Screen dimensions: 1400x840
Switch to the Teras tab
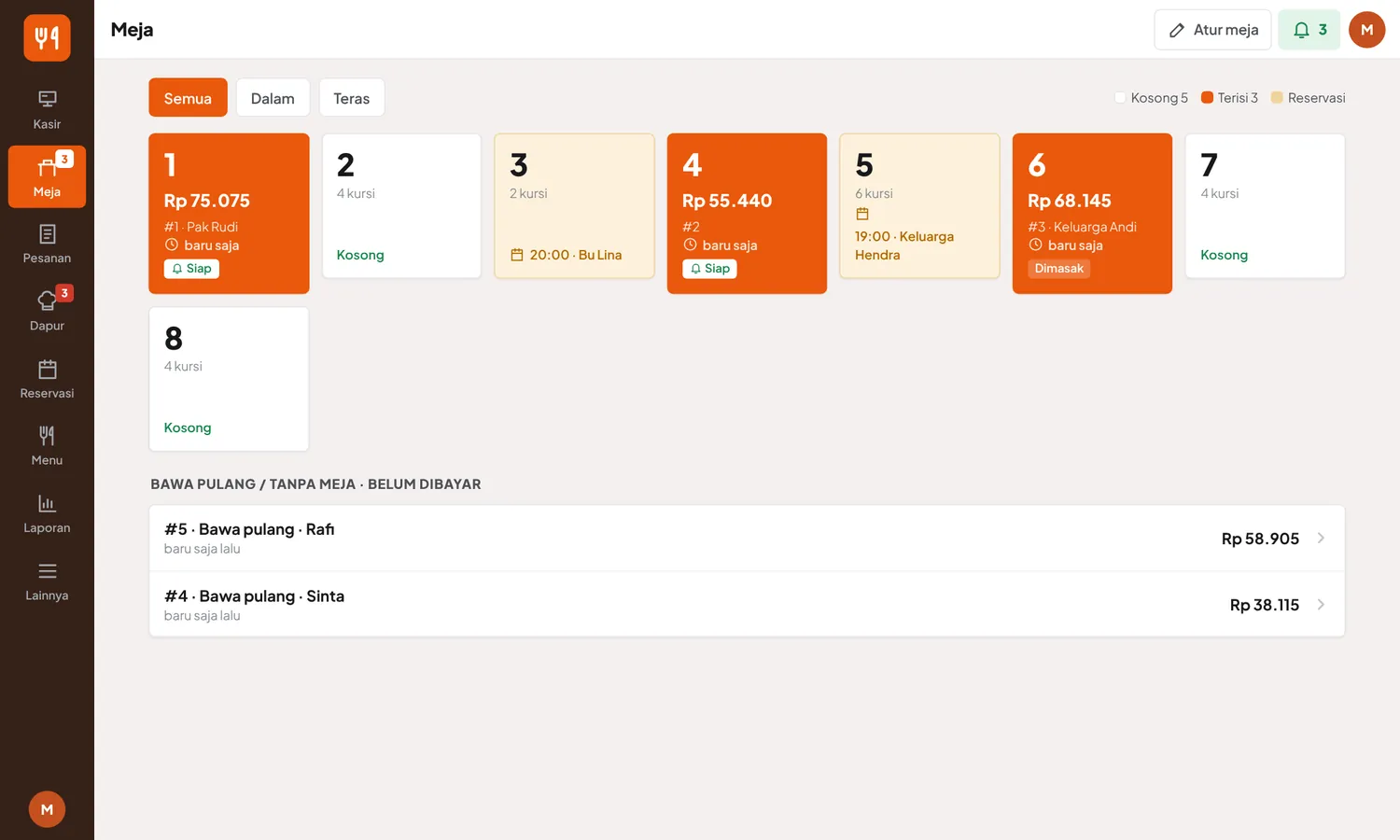click(x=352, y=97)
